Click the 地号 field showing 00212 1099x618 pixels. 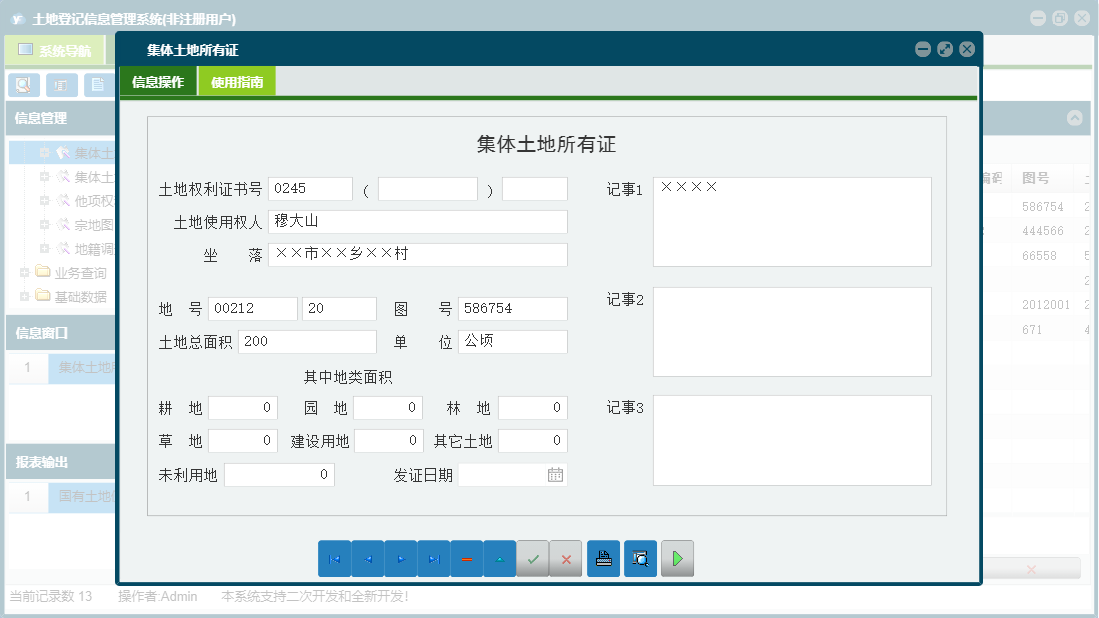tap(252, 308)
